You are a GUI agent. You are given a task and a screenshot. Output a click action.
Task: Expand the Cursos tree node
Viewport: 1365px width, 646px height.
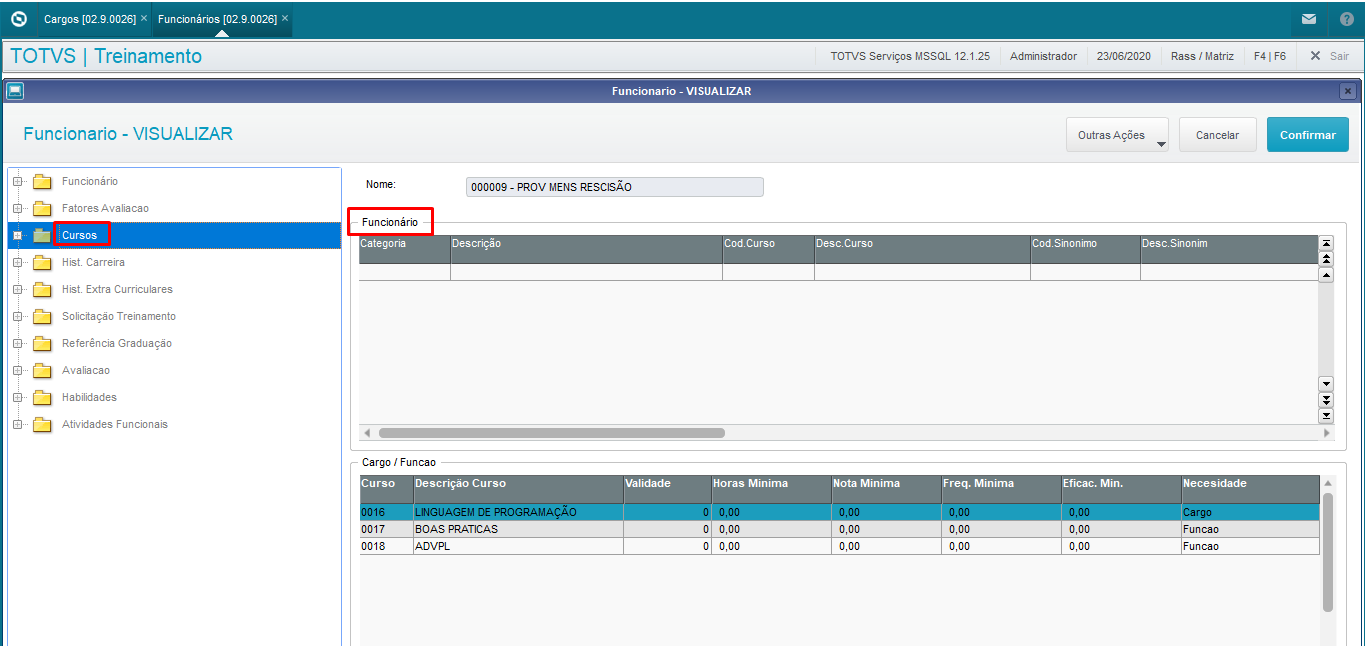[x=17, y=235]
